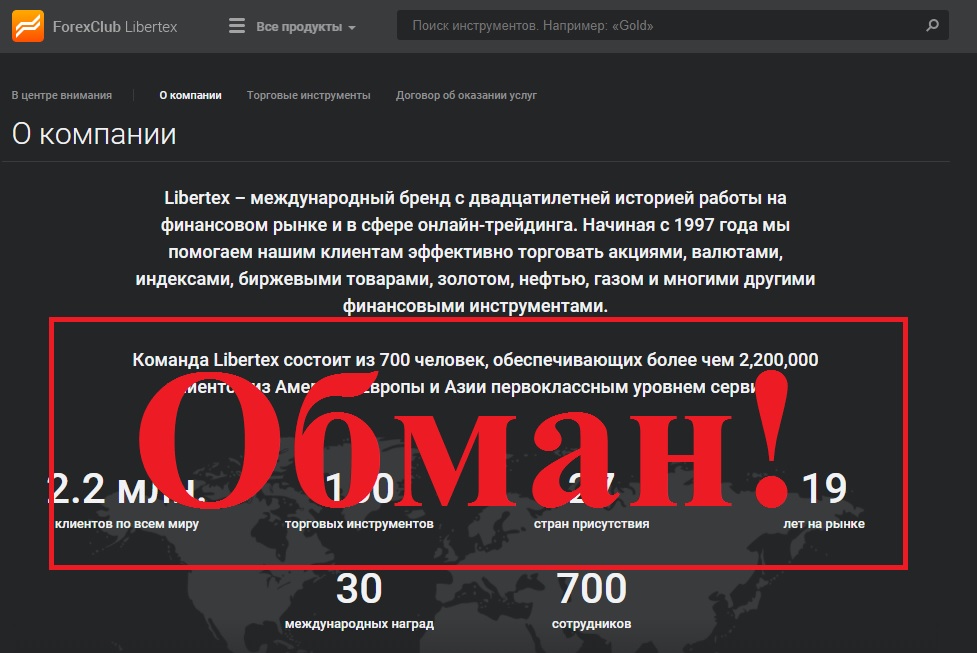
Task: Open the Договор об оказании услуг tab
Action: coord(466,95)
